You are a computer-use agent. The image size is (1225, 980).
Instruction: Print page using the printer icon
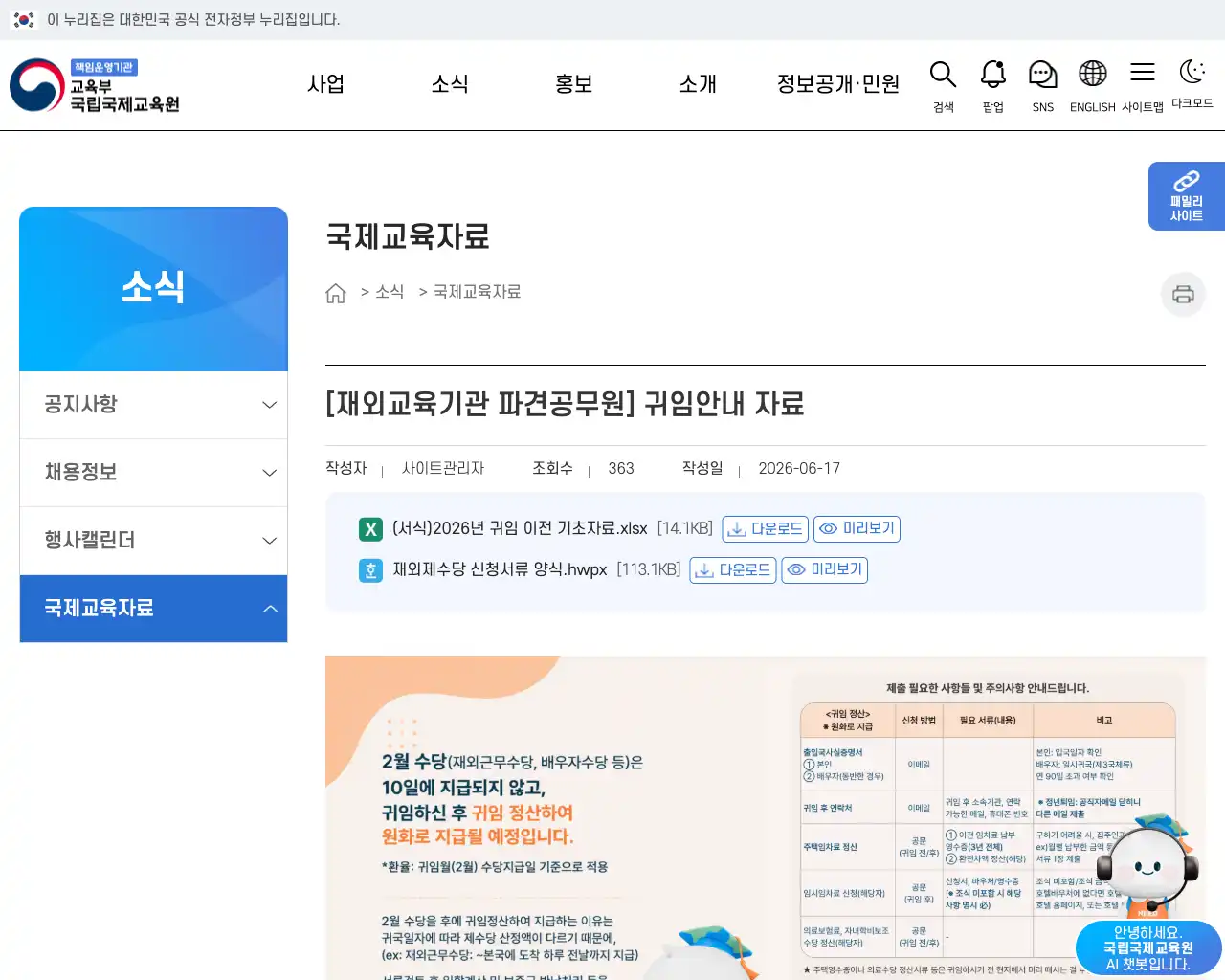(1183, 294)
